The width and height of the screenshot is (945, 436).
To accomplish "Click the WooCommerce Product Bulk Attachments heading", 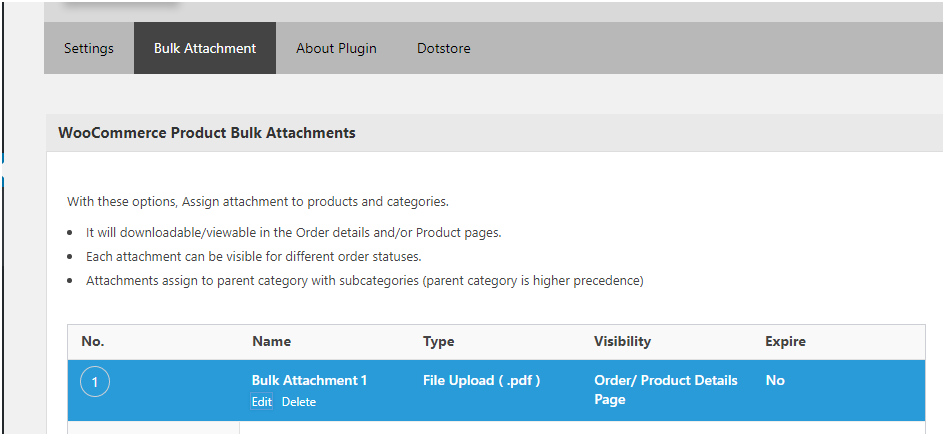I will pos(207,133).
